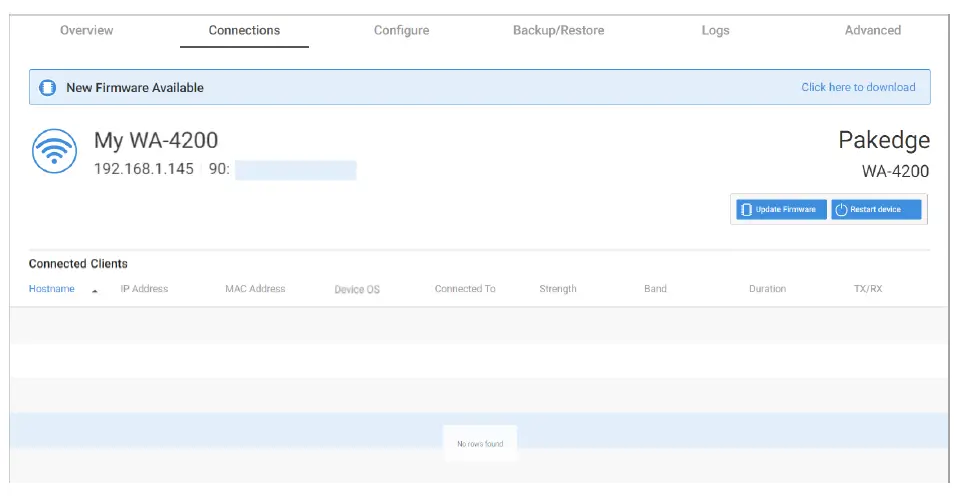Sort clients by Hostname column
The height and width of the screenshot is (498, 959).
click(x=51, y=289)
